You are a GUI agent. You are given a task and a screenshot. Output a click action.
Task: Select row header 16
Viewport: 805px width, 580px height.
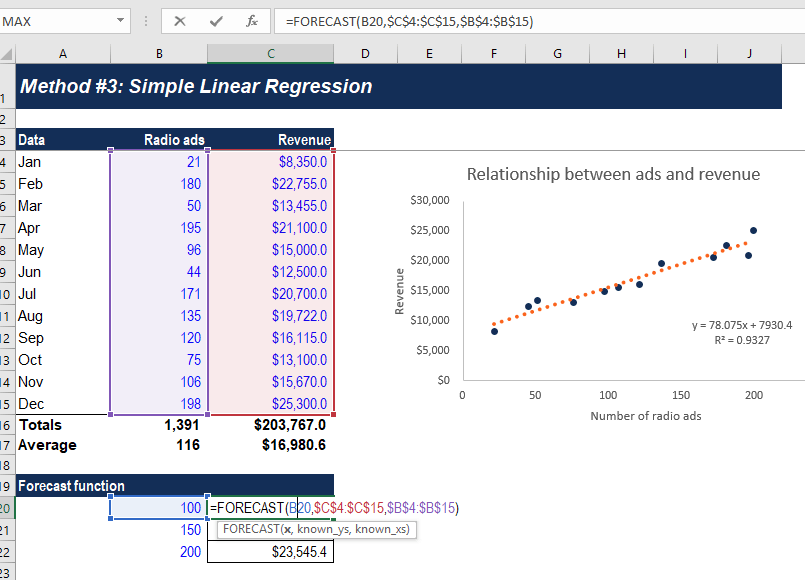[x=8, y=424]
